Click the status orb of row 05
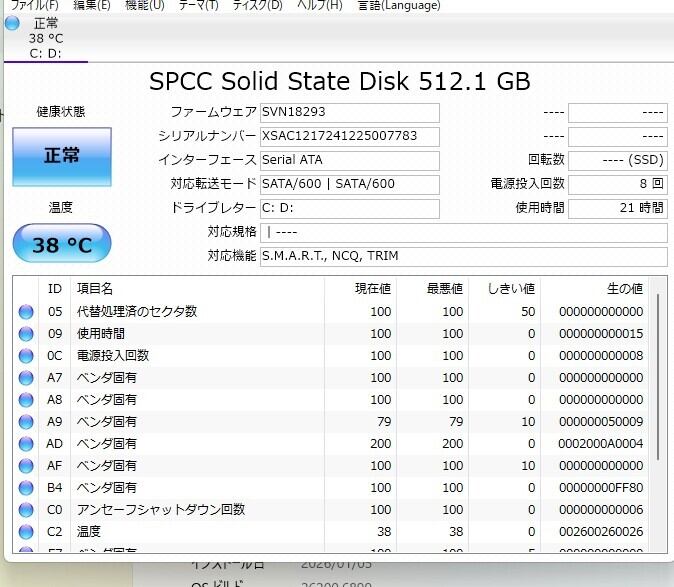Viewport: 674px width, 587px height. tap(26, 312)
